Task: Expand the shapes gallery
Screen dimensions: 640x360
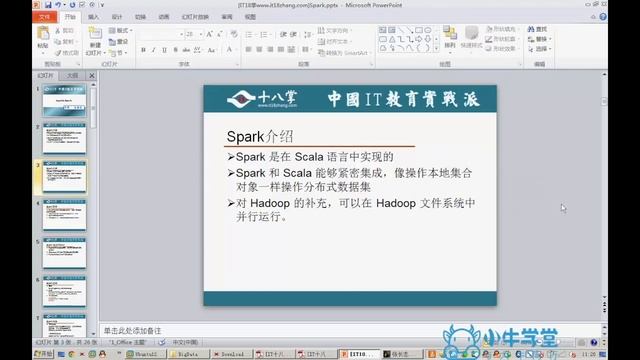Action: (436, 48)
